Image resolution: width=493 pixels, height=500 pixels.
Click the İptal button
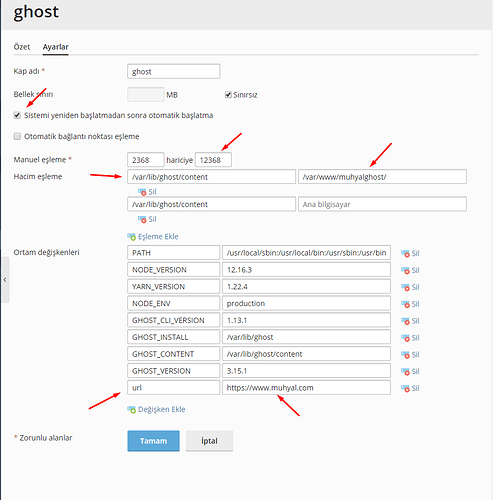[209, 441]
